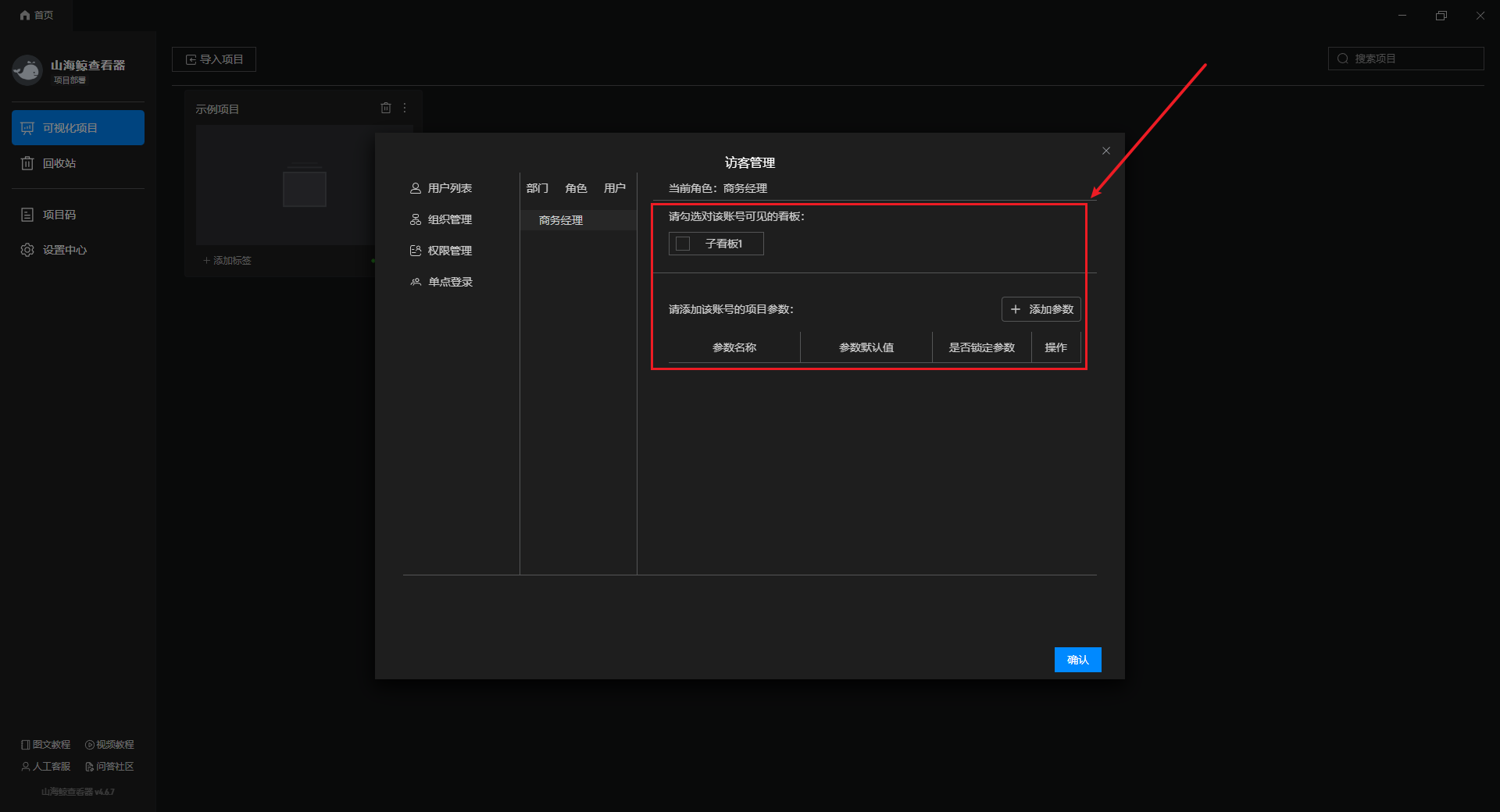Open 项目码 from the sidebar
This screenshot has height=812, width=1500.
[x=59, y=215]
